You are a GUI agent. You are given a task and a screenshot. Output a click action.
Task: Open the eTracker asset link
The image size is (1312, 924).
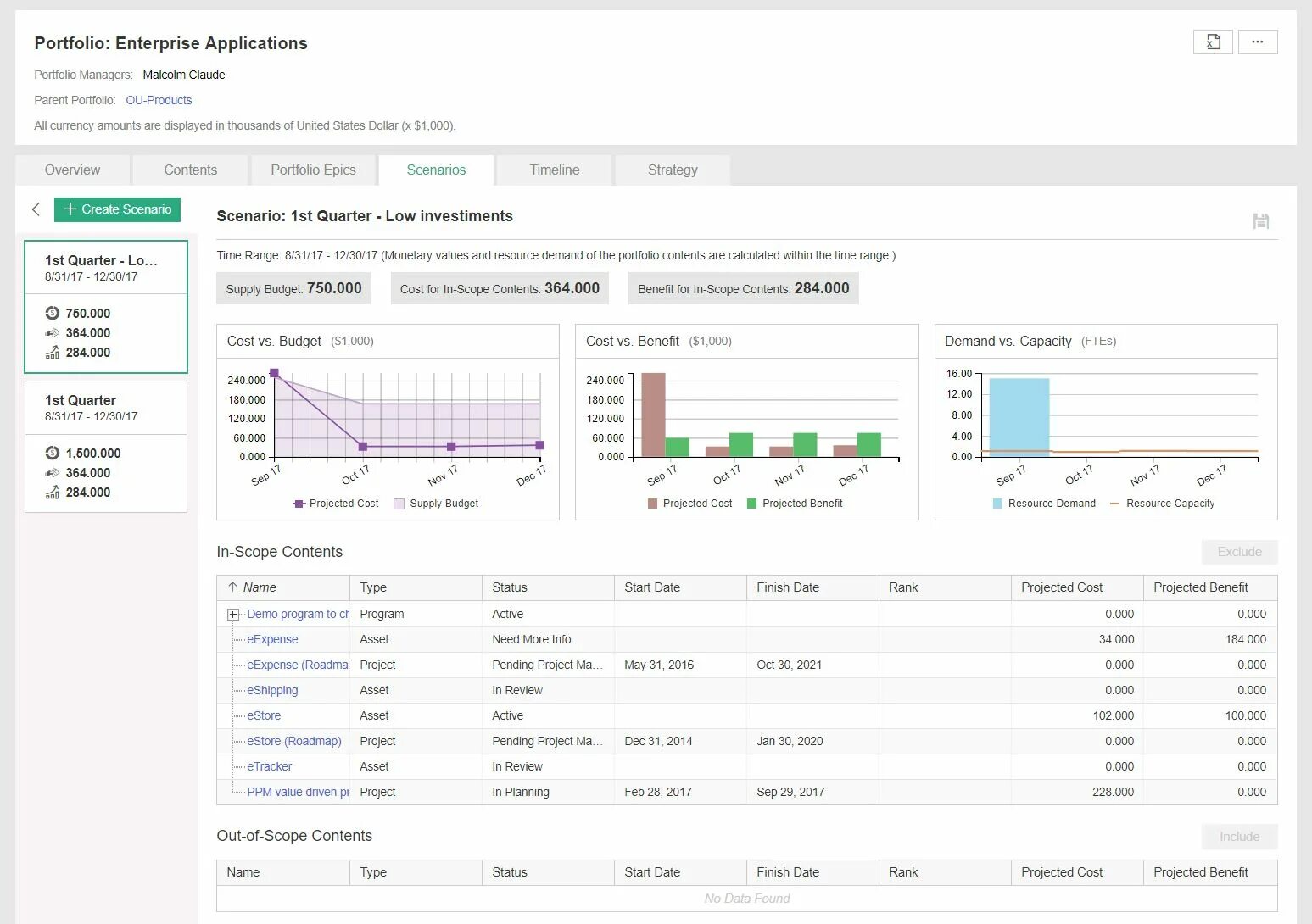(x=270, y=766)
